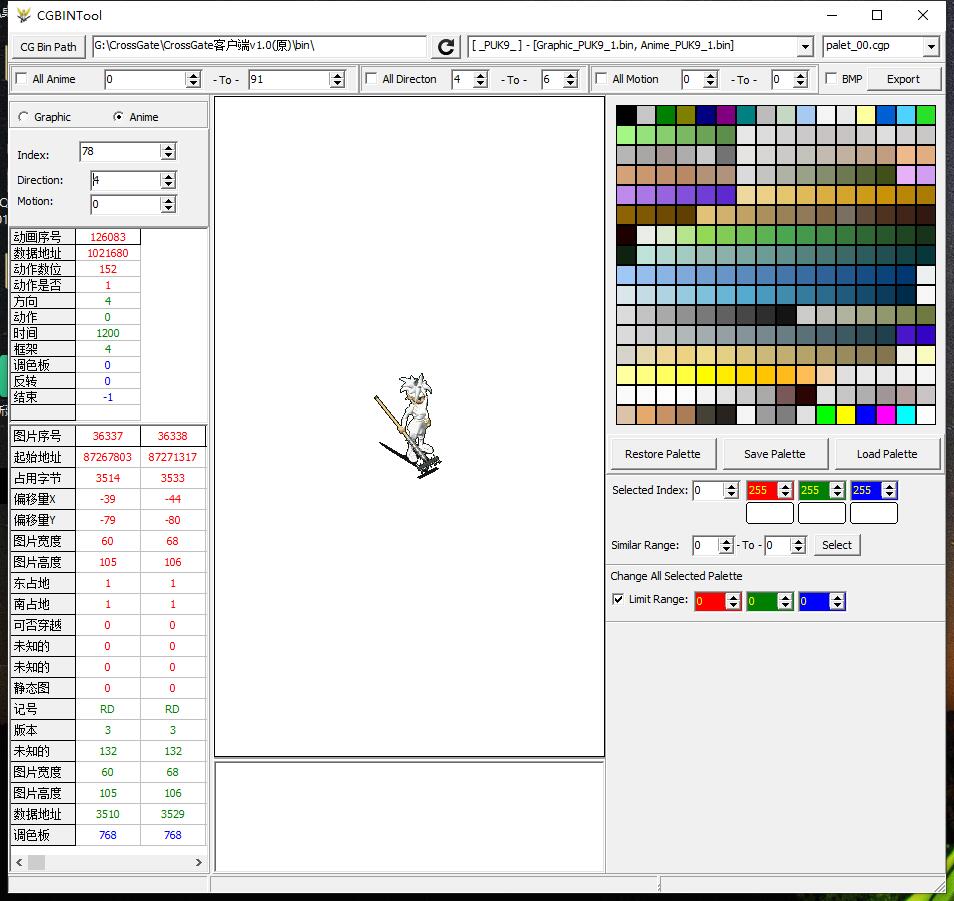Click the CGBINTool title bar app icon
954x901 pixels.
(22, 15)
